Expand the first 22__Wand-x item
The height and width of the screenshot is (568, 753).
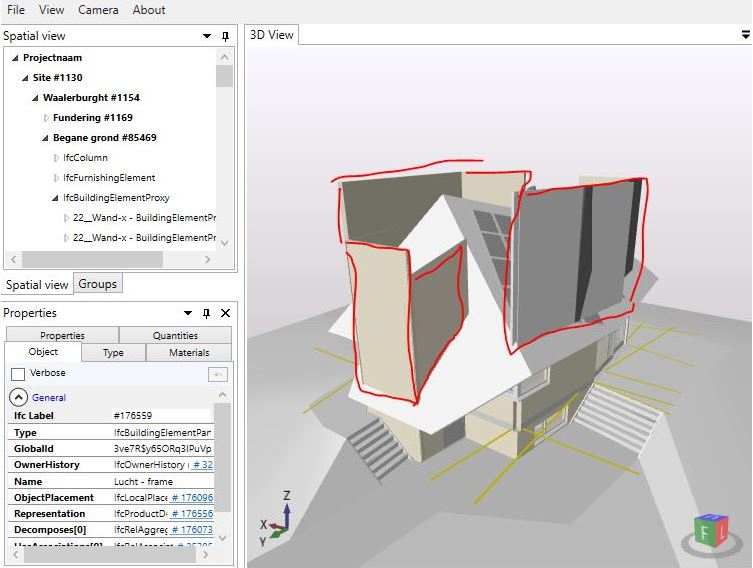click(x=66, y=218)
